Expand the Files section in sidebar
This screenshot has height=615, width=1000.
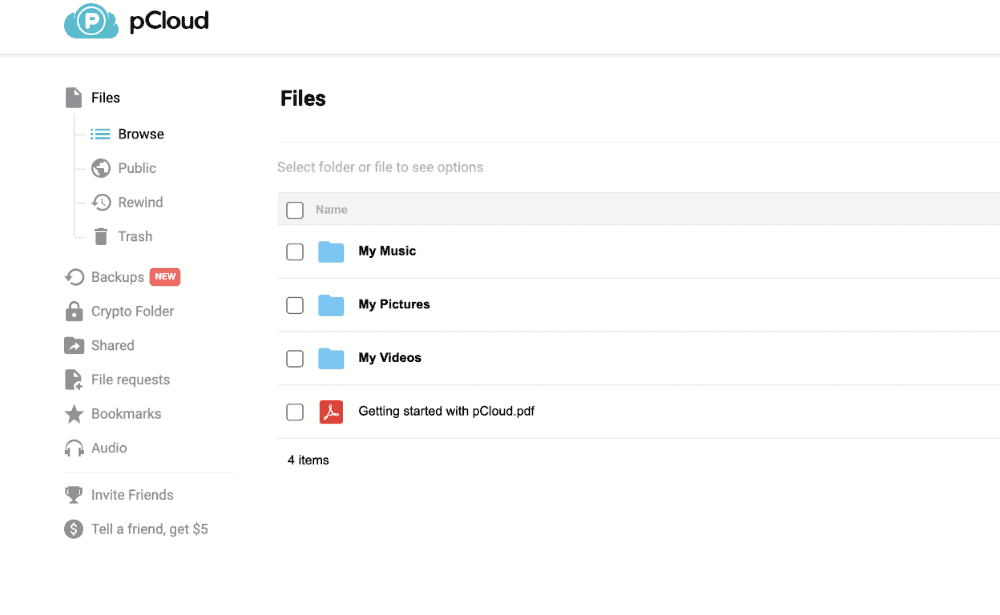coord(105,98)
